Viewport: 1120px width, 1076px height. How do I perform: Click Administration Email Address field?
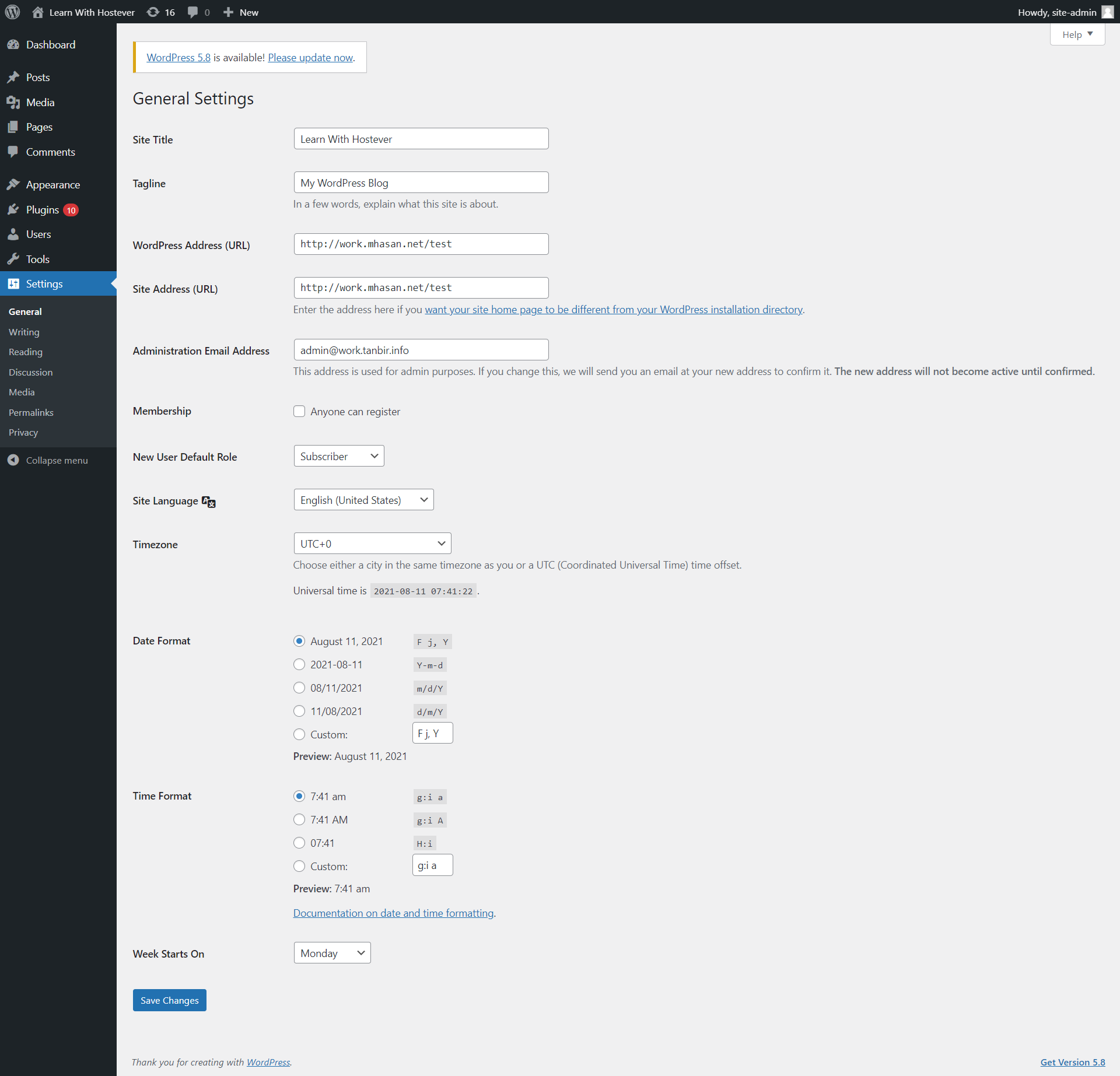tap(421, 350)
